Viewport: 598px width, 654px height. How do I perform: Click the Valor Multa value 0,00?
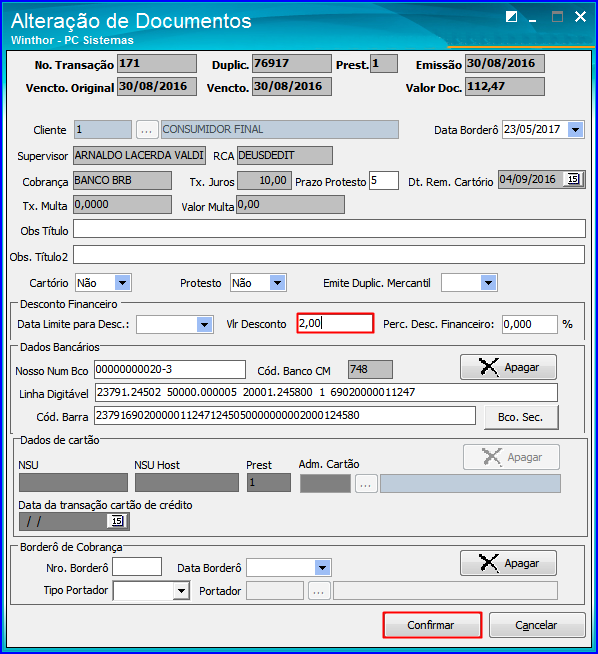click(290, 204)
